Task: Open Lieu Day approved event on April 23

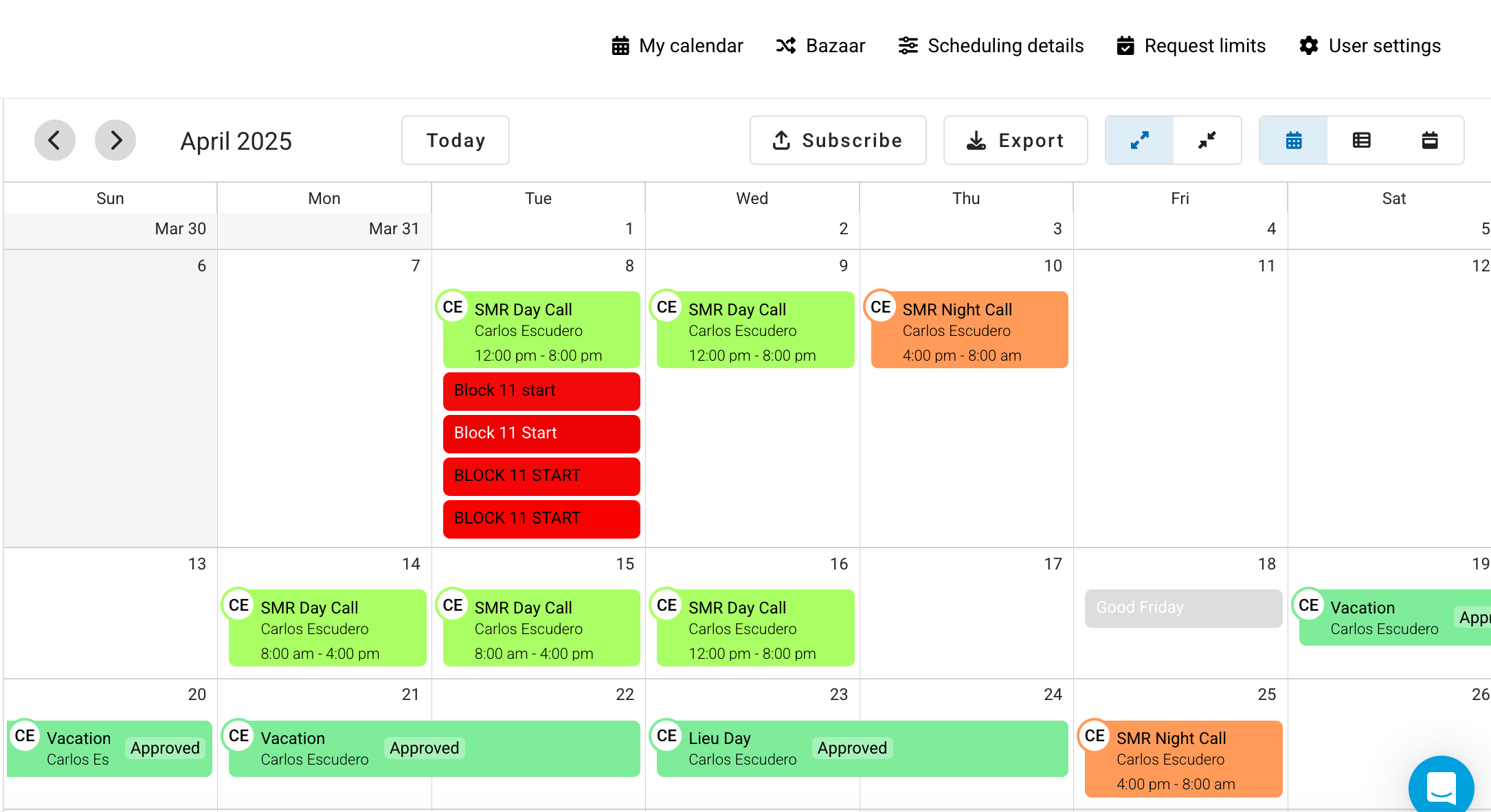Action: click(x=862, y=749)
